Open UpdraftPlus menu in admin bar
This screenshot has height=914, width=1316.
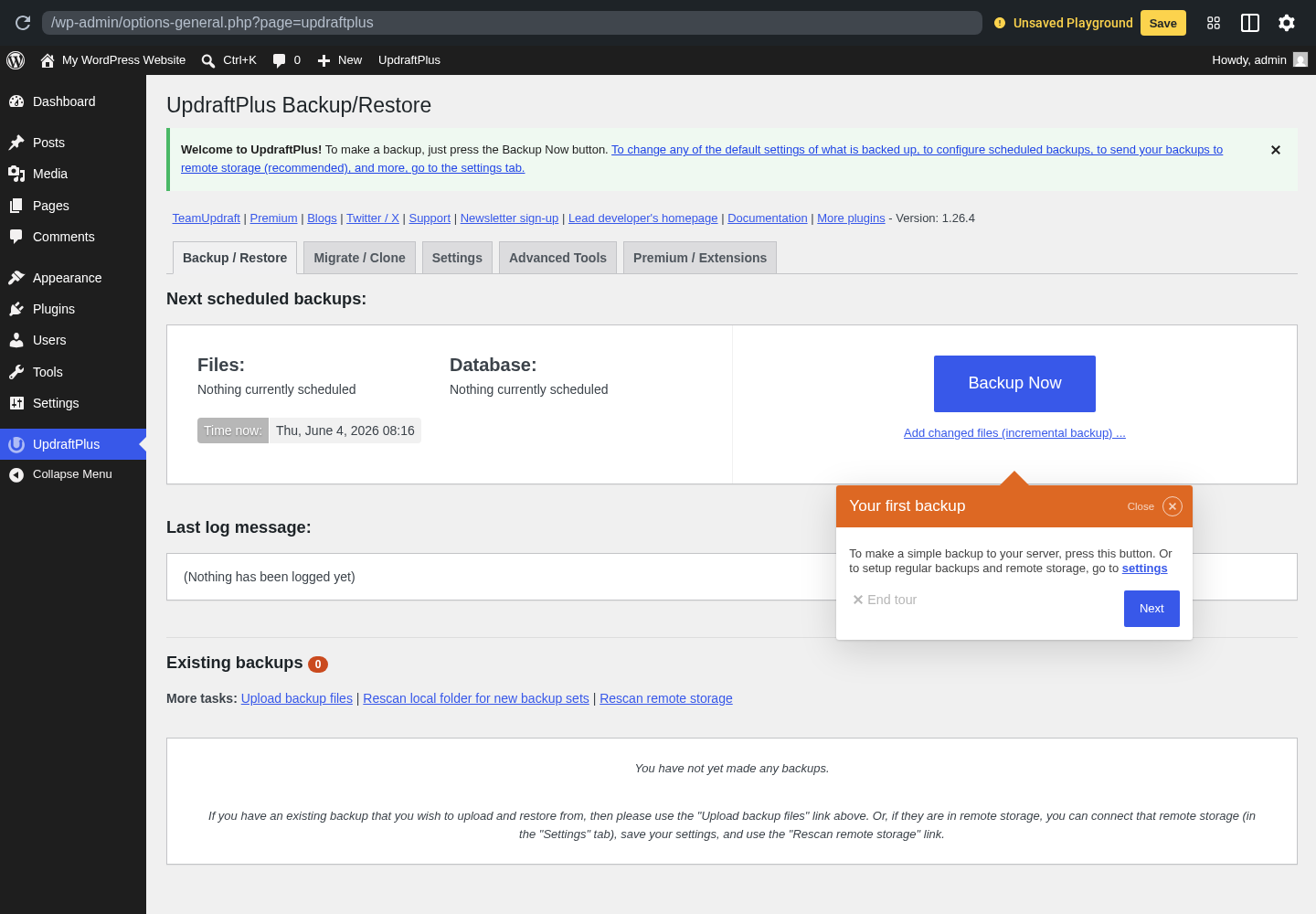(x=409, y=60)
